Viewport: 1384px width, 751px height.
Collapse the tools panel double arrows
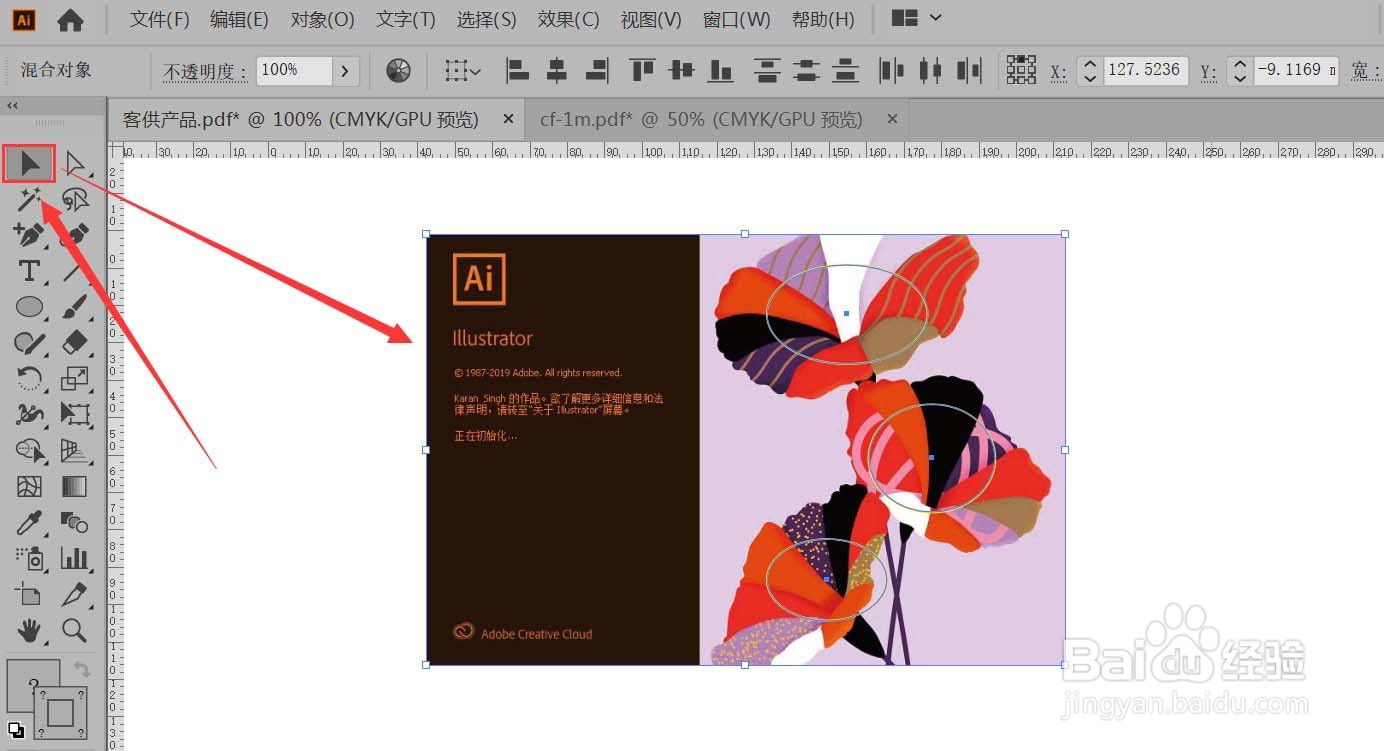(x=12, y=105)
